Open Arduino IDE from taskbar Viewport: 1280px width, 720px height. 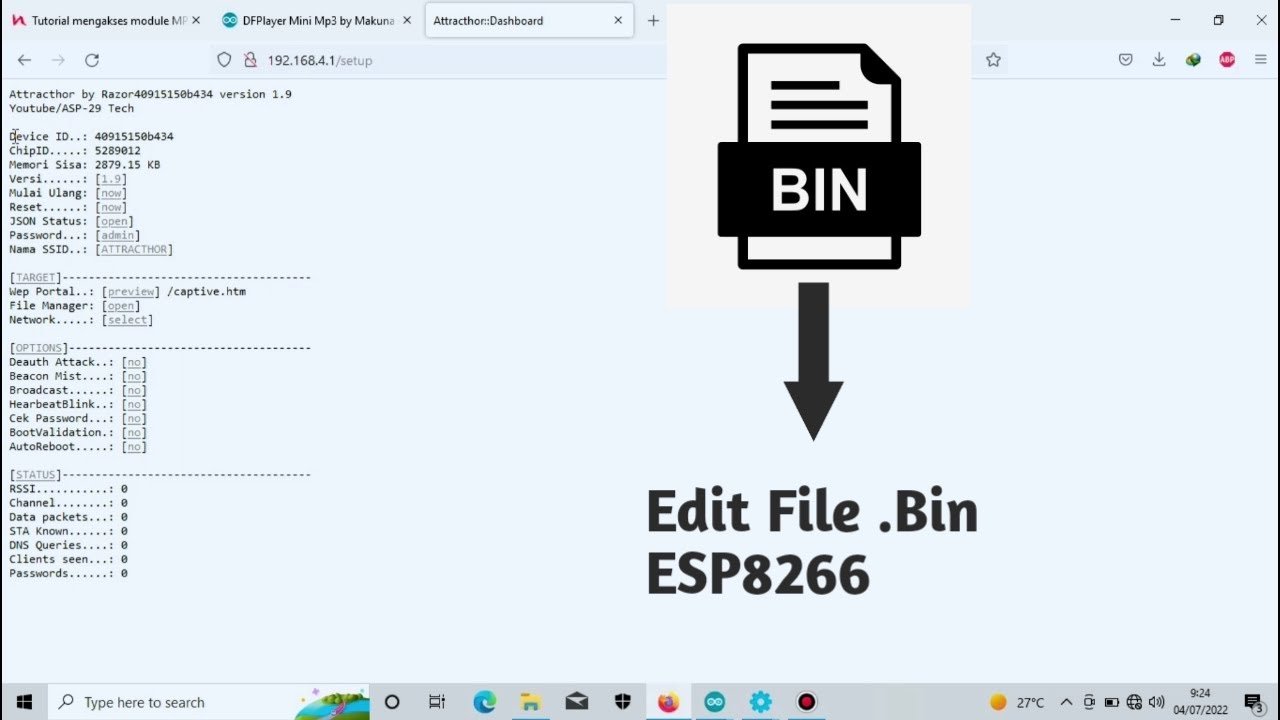click(714, 702)
